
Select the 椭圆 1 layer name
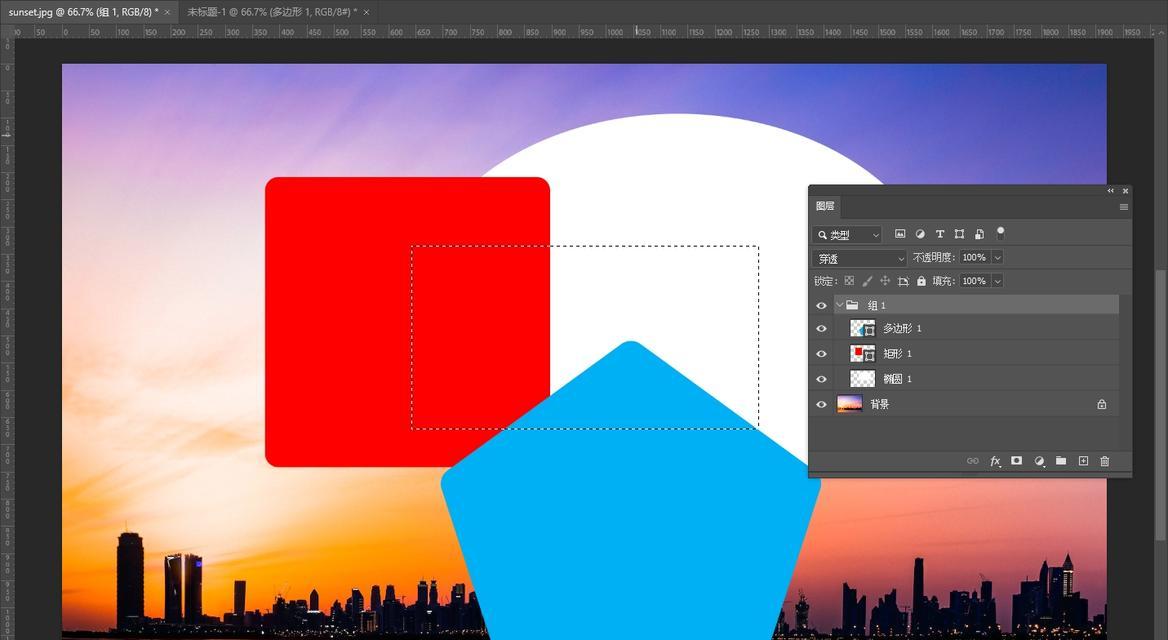pos(898,379)
